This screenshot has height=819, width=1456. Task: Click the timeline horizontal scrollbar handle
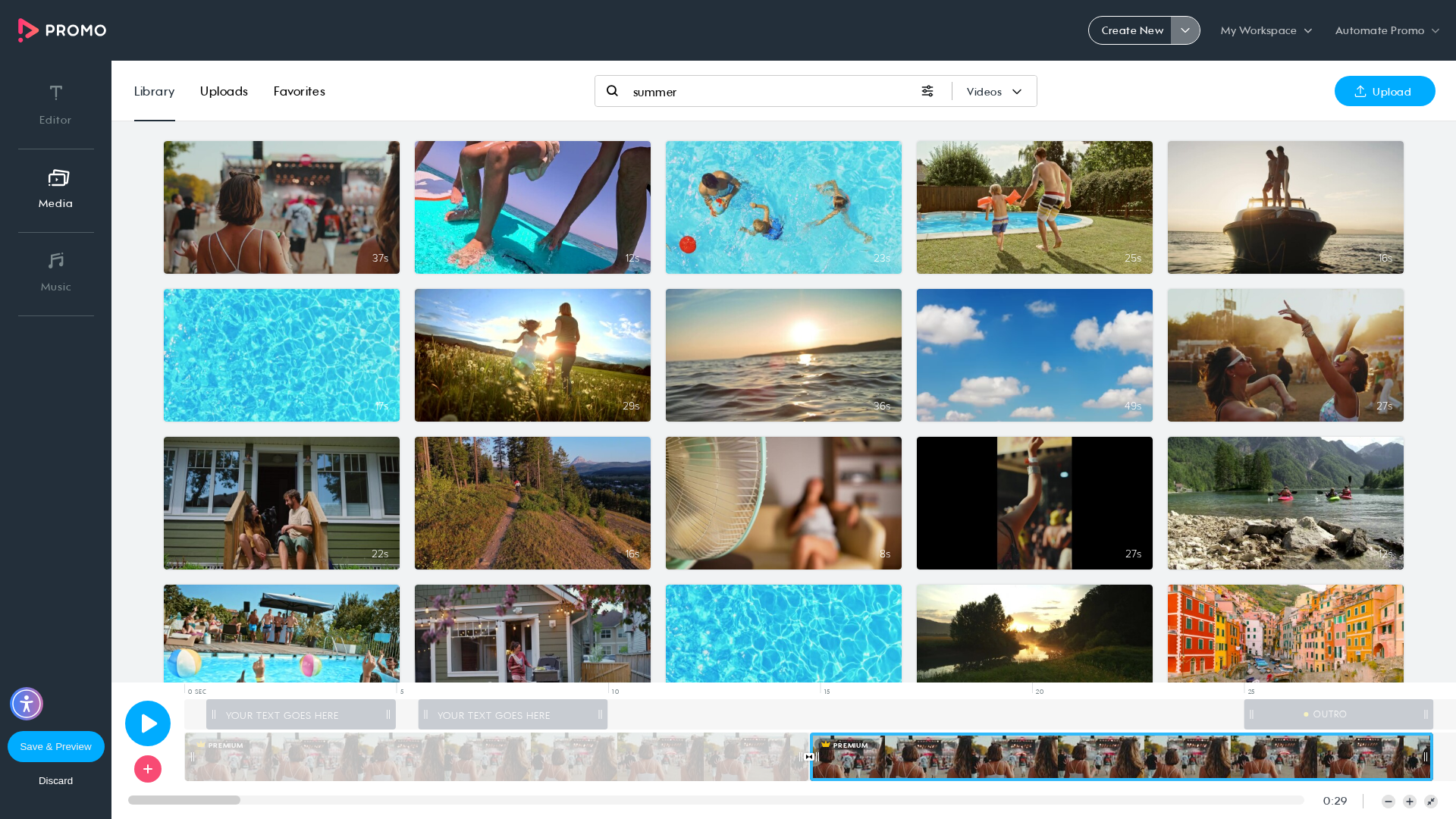184,800
